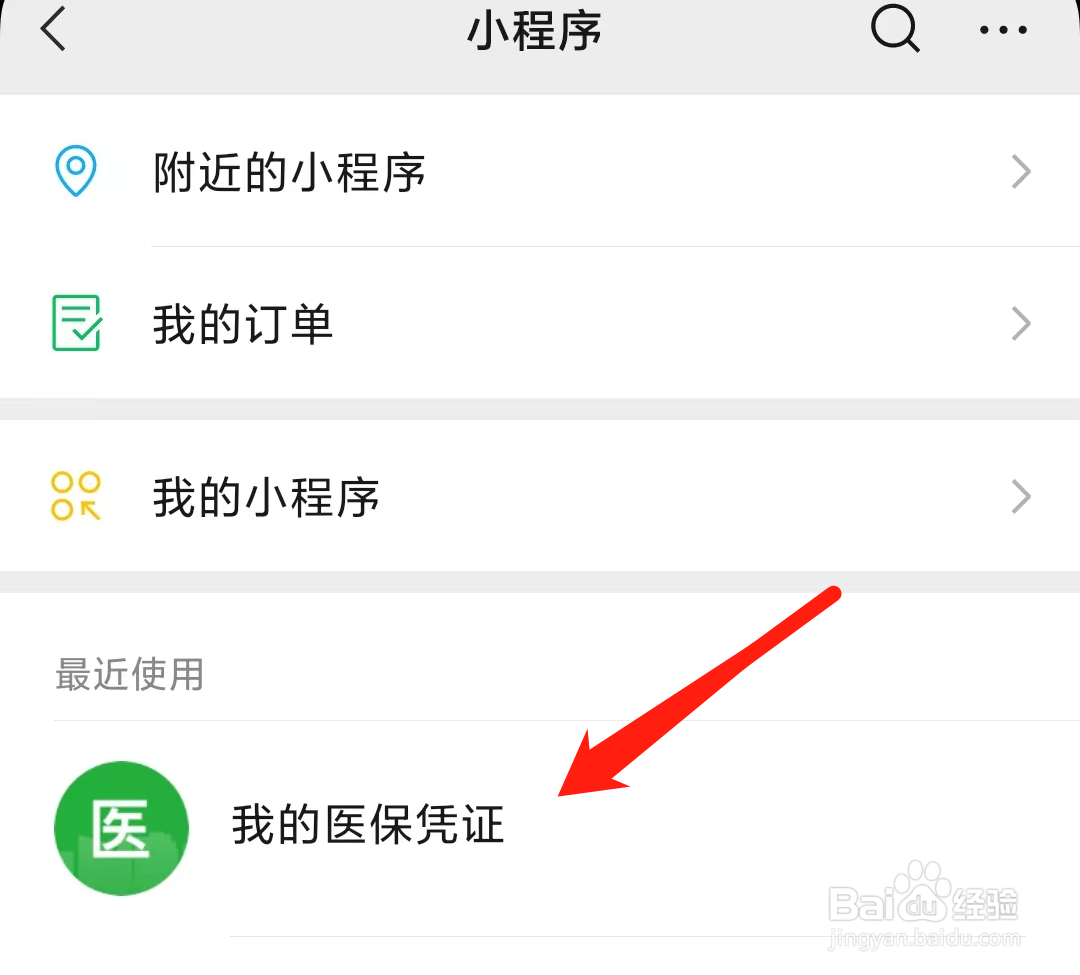Image resolution: width=1080 pixels, height=975 pixels.
Task: Open the 我的订单 menu entry
Action: click(540, 323)
